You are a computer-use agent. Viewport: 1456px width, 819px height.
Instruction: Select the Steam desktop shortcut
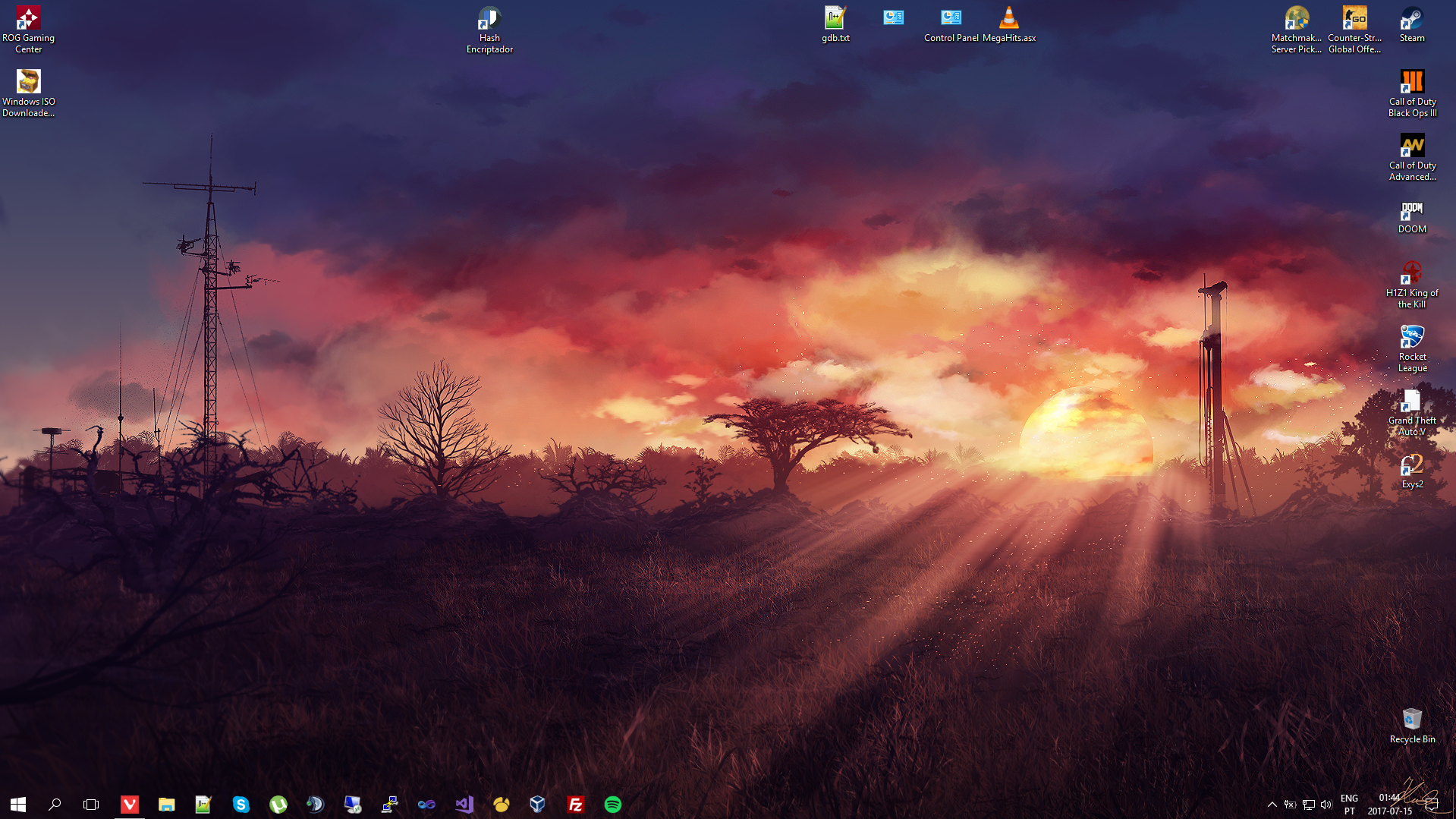pos(1412,24)
